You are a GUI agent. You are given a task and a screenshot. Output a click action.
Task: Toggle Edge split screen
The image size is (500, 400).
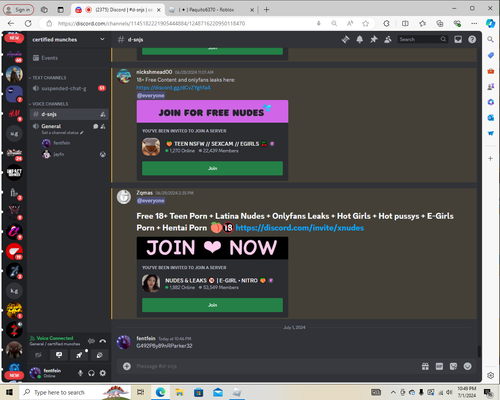[x=405, y=23]
